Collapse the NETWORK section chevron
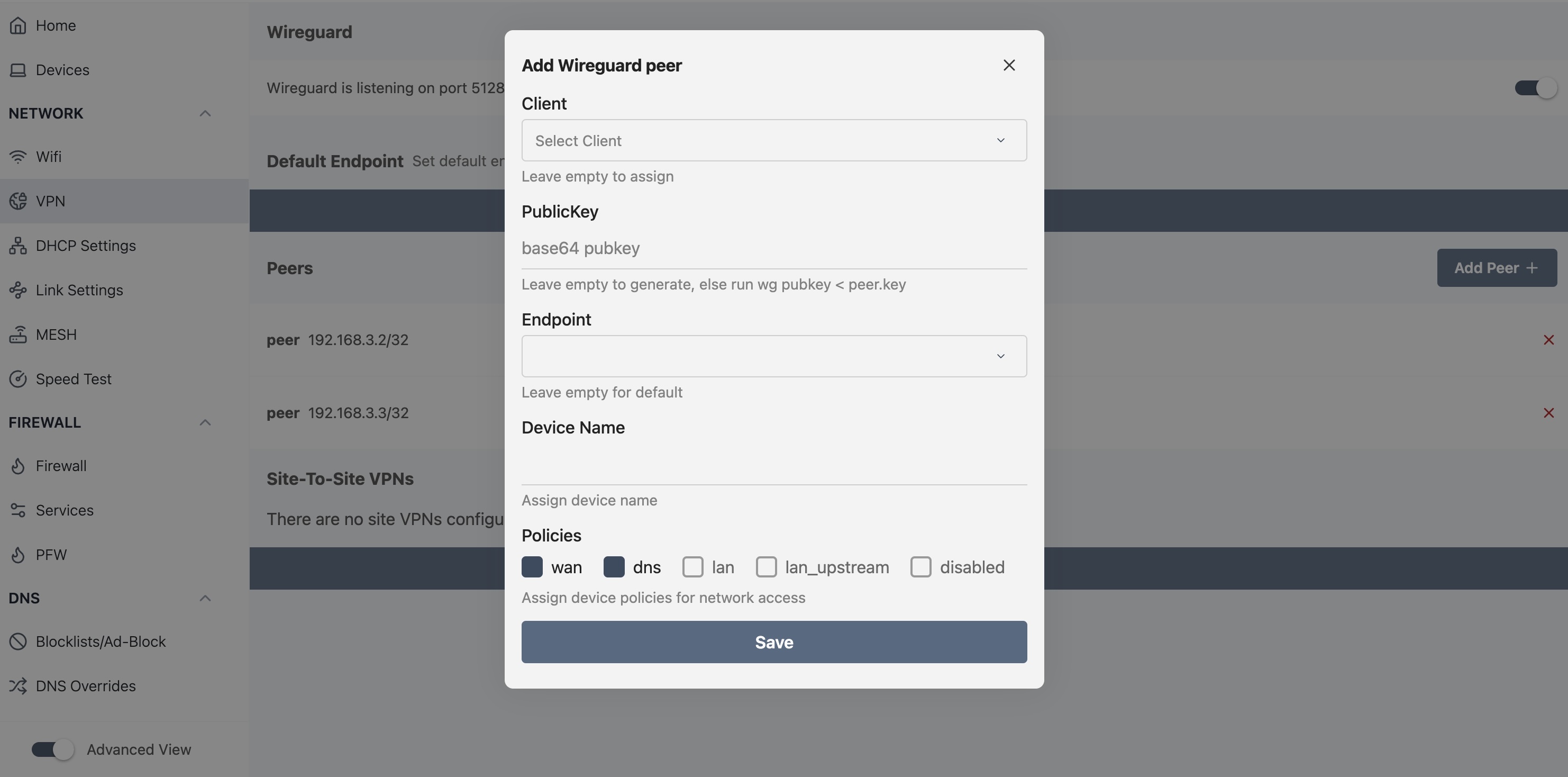 tap(205, 114)
